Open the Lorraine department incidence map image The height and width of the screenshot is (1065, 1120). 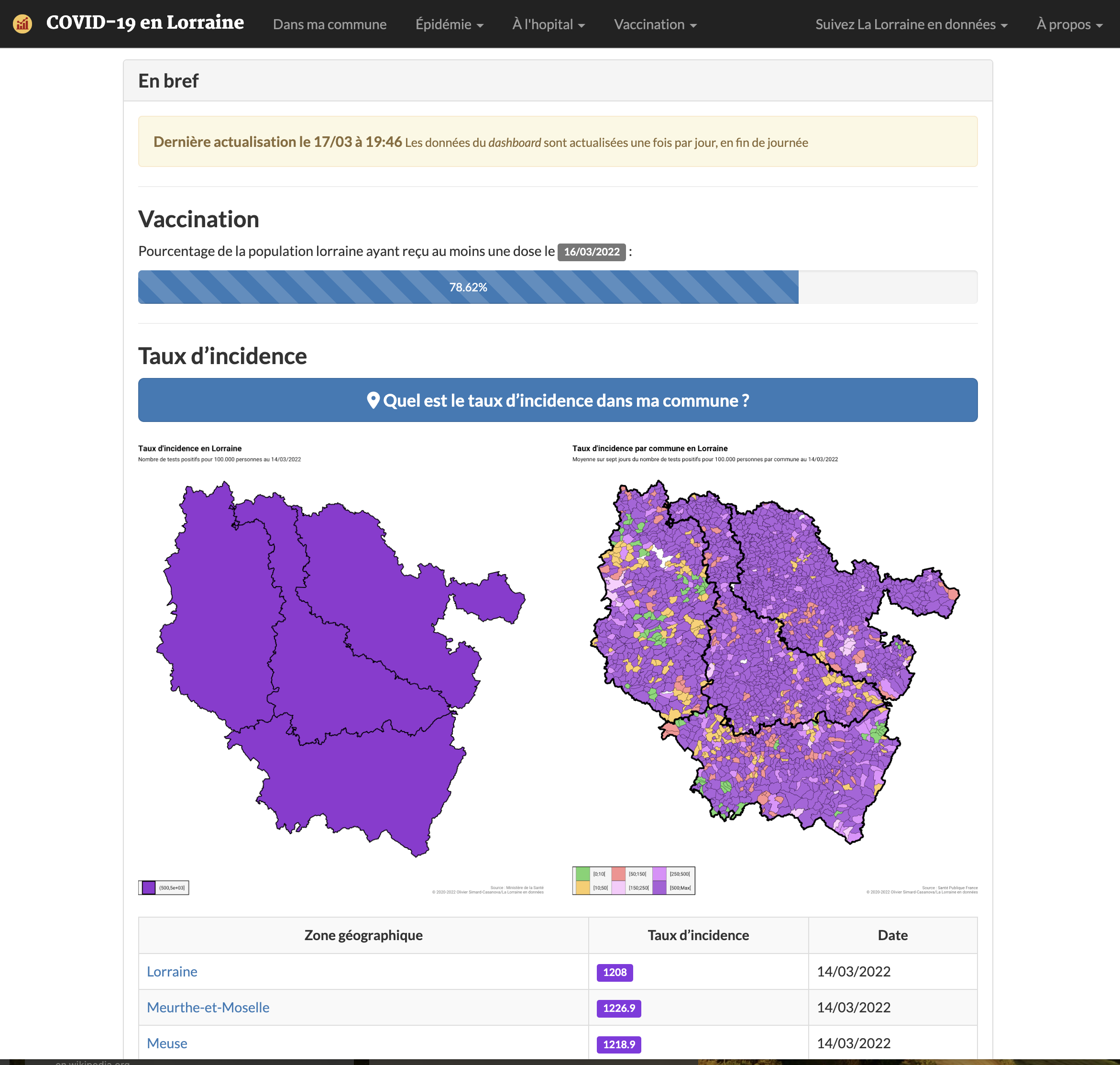coord(341,669)
